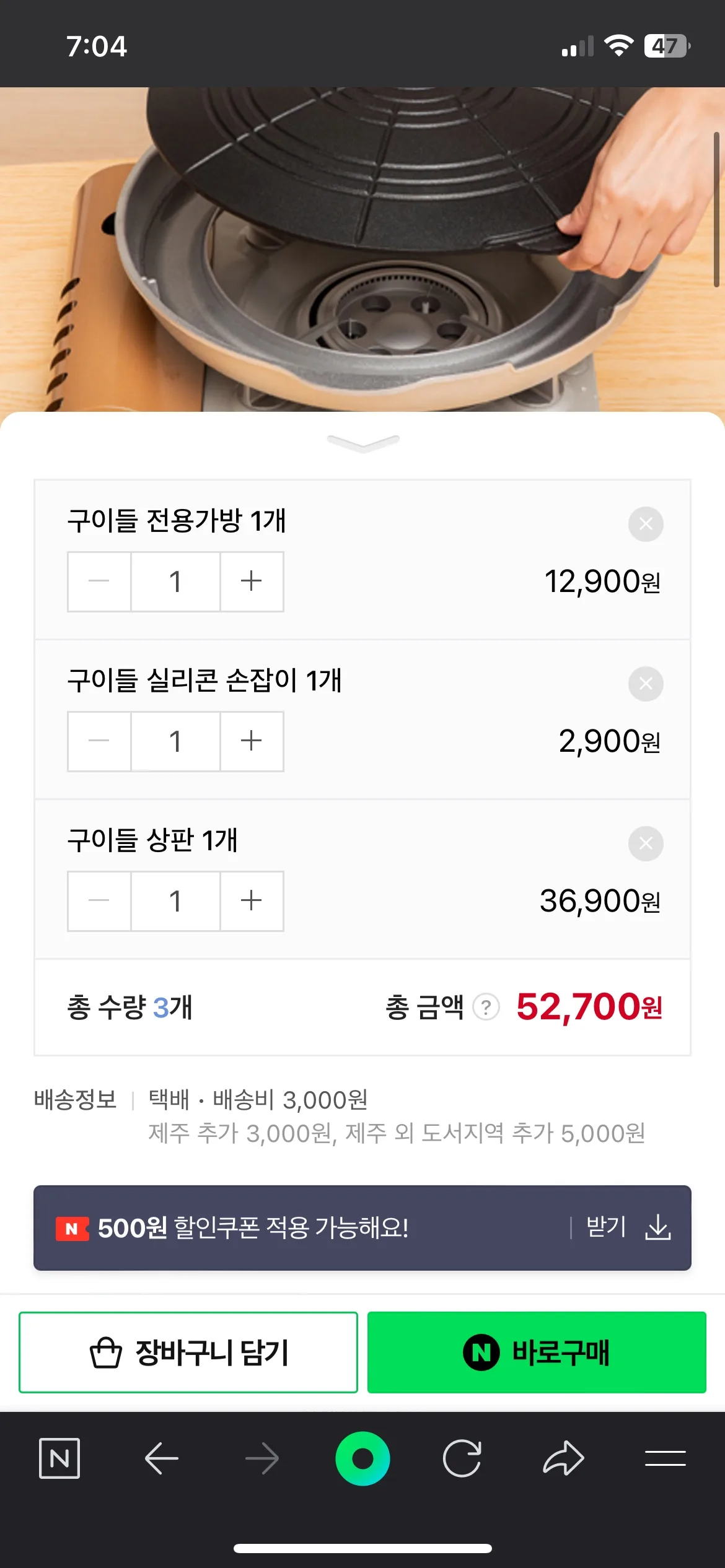Decrease 구이들 전용가방 quantity with minus

(x=99, y=581)
